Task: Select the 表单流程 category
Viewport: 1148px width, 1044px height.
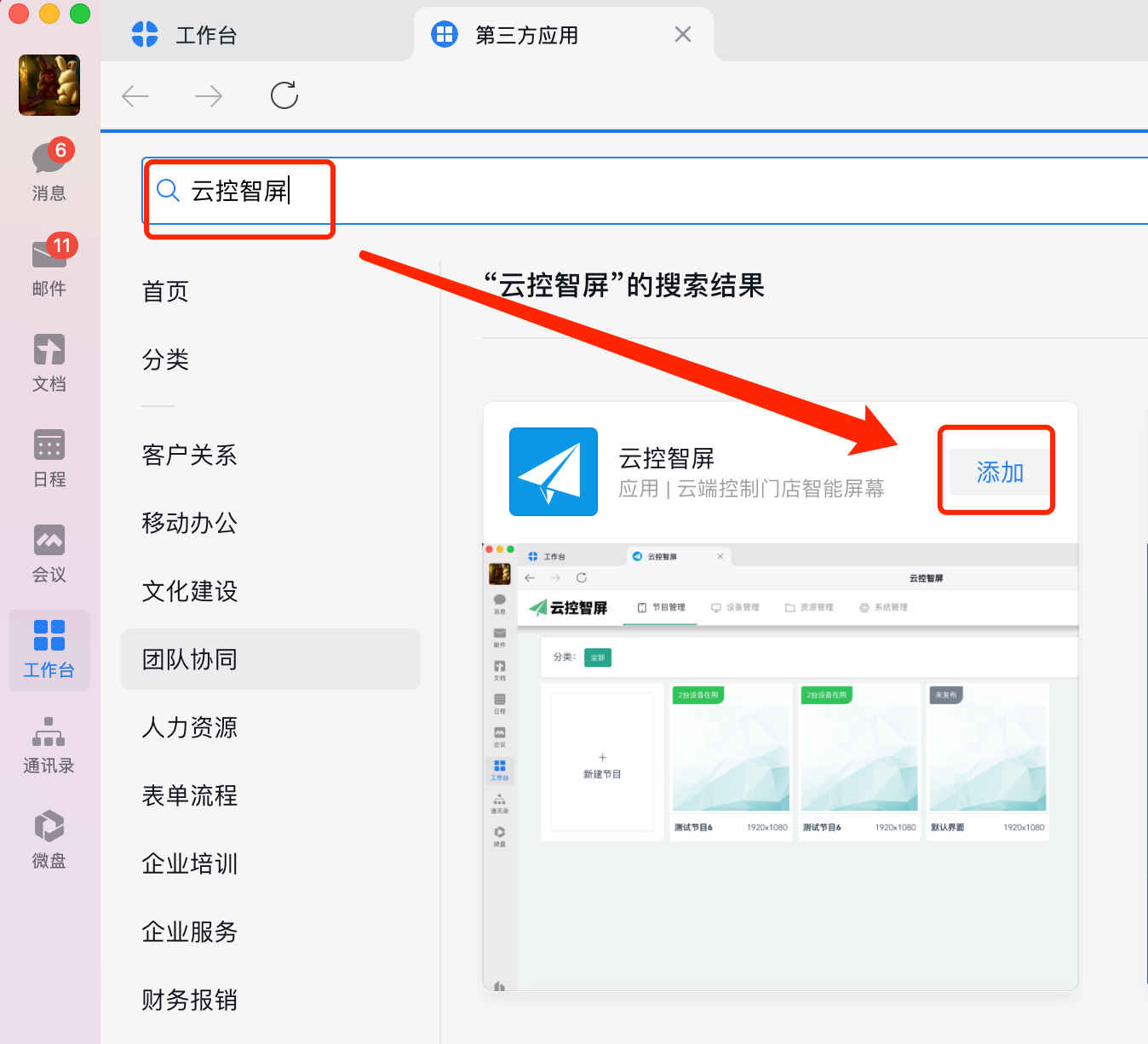Action: coord(189,795)
